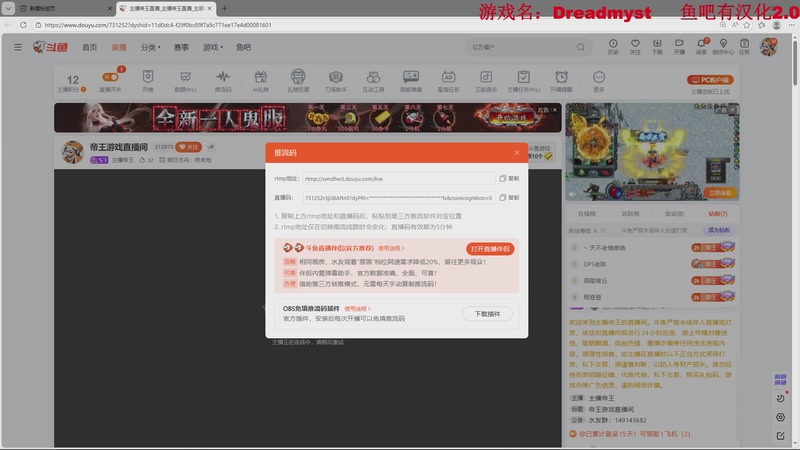This screenshot has width=800, height=450.
Task: Click the 开播 start-streaming icon
Action: click(x=679, y=46)
